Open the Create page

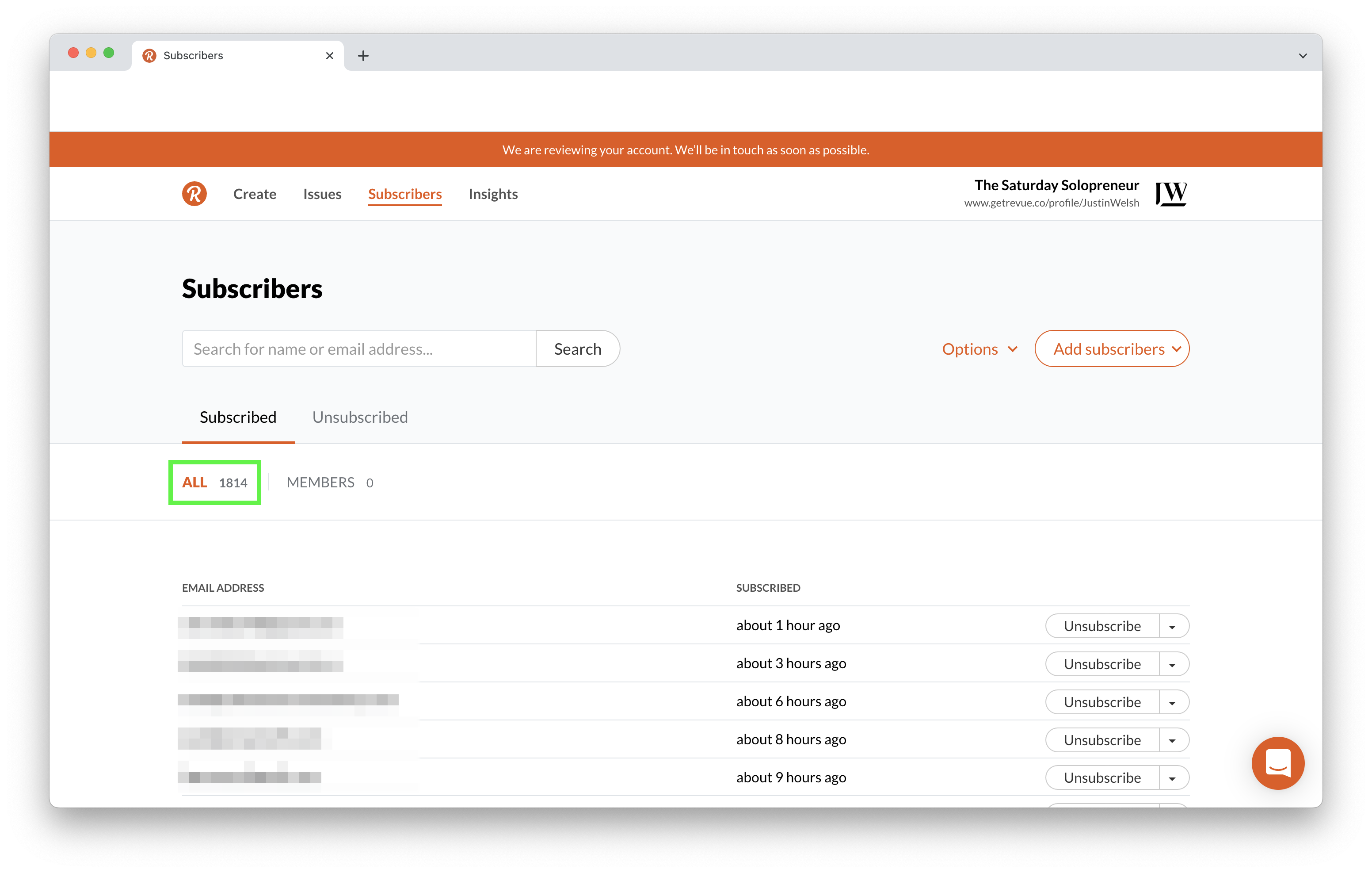coord(255,194)
